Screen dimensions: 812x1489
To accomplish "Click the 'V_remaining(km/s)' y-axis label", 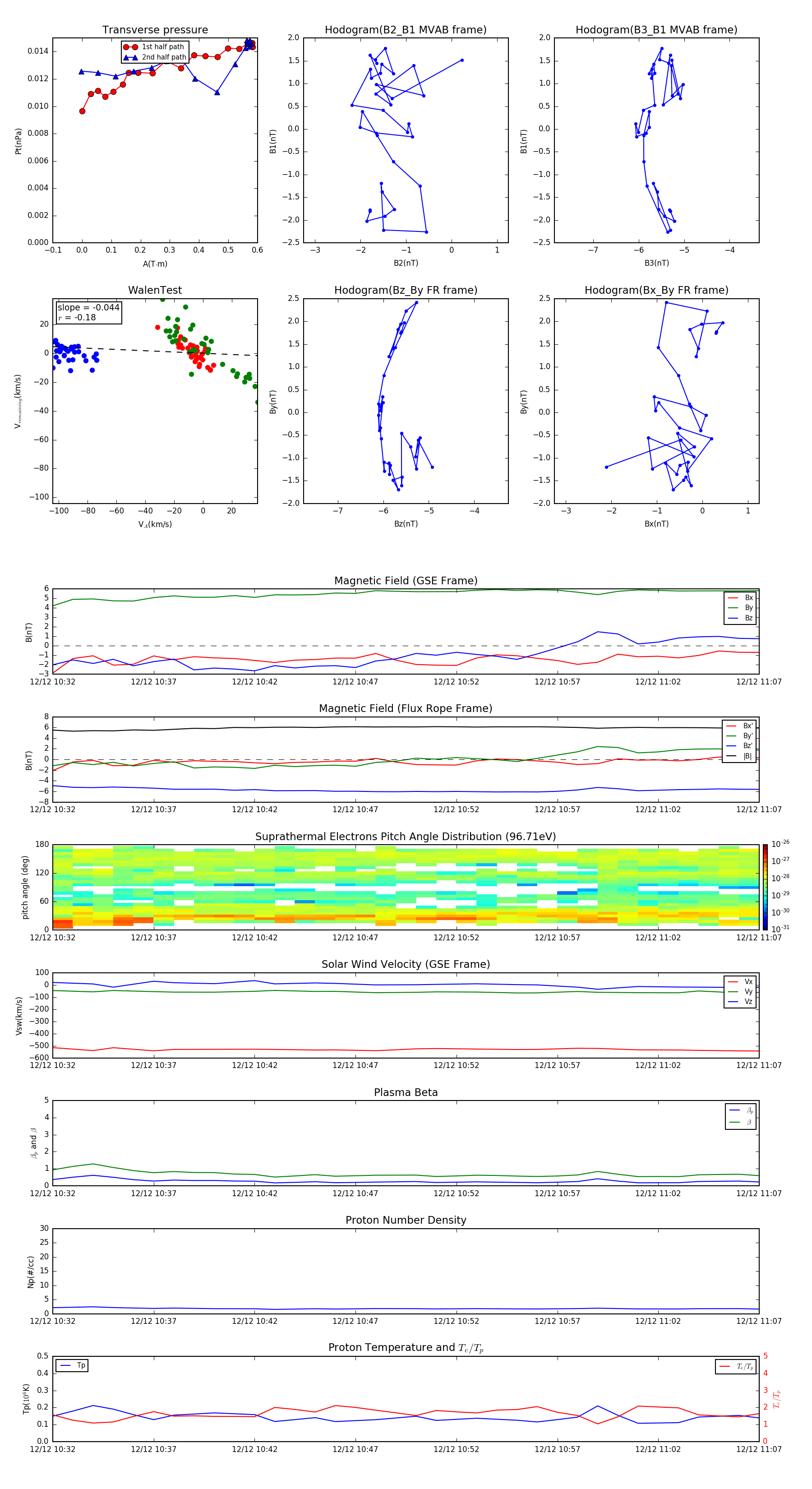I will tap(18, 401).
